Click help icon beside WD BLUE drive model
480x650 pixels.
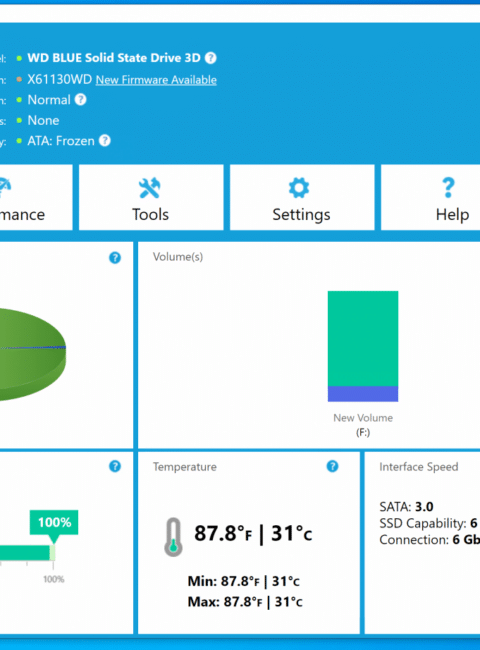pyautogui.click(x=211, y=58)
